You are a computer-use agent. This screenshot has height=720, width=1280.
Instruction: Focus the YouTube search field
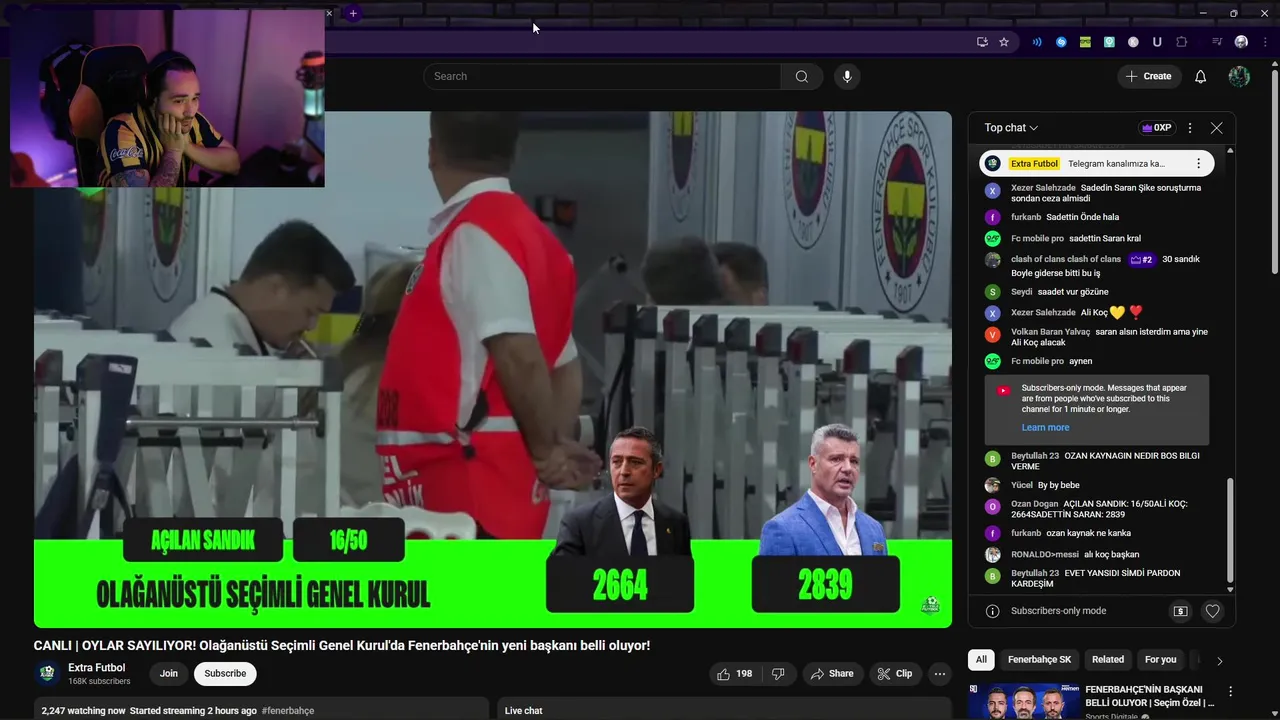[602, 77]
